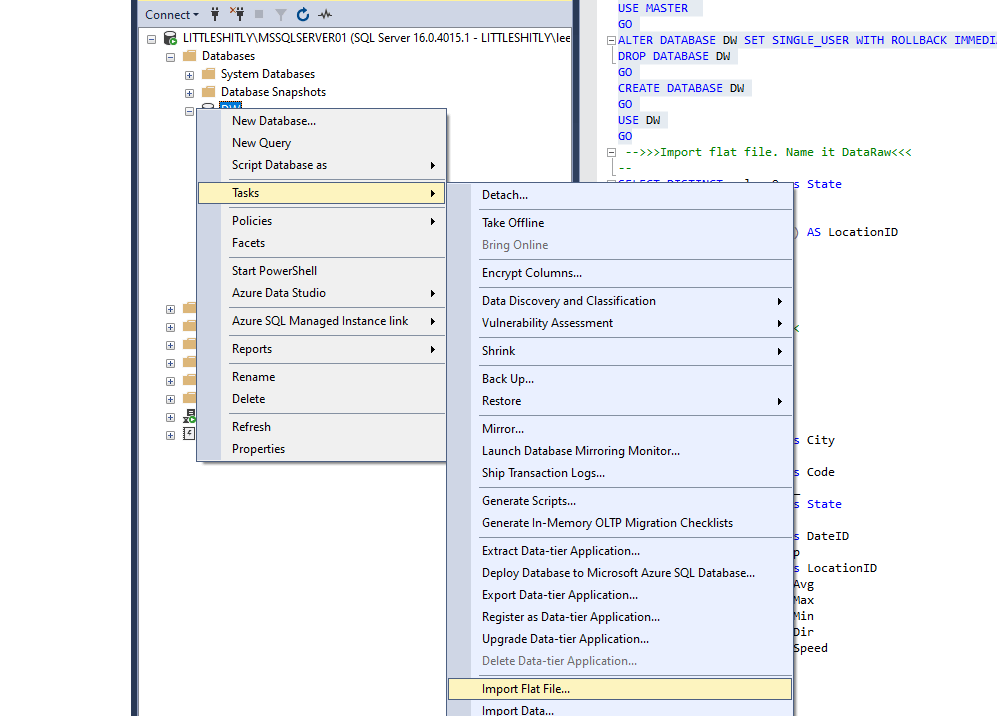Click the Database Snapshots folder icon

click(x=208, y=92)
